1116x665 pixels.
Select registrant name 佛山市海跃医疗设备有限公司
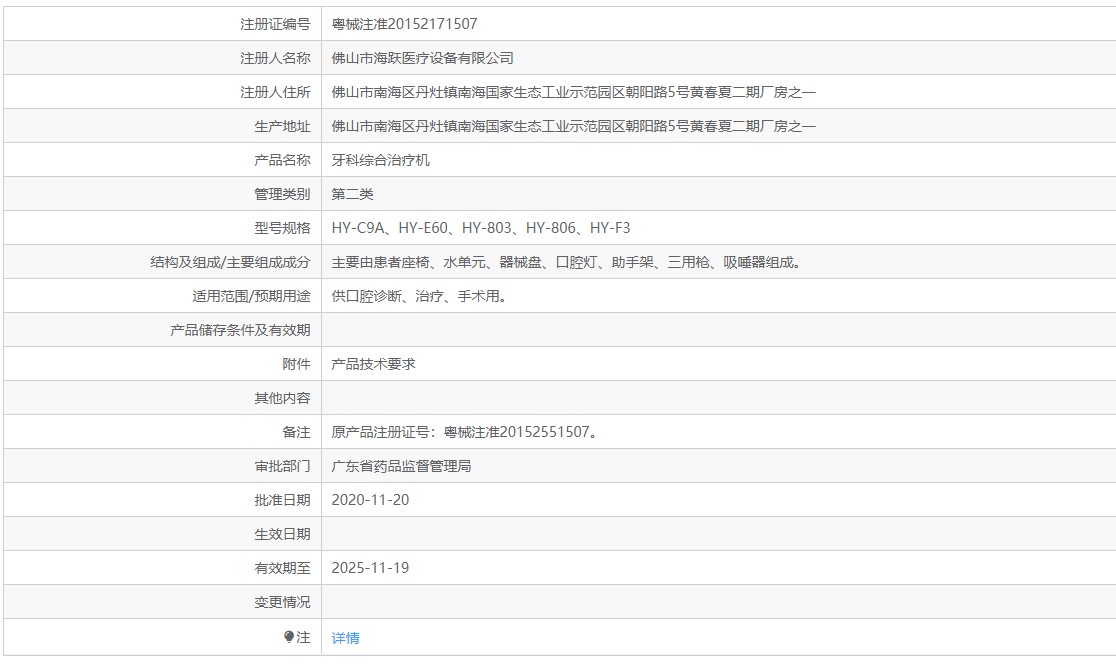click(423, 58)
